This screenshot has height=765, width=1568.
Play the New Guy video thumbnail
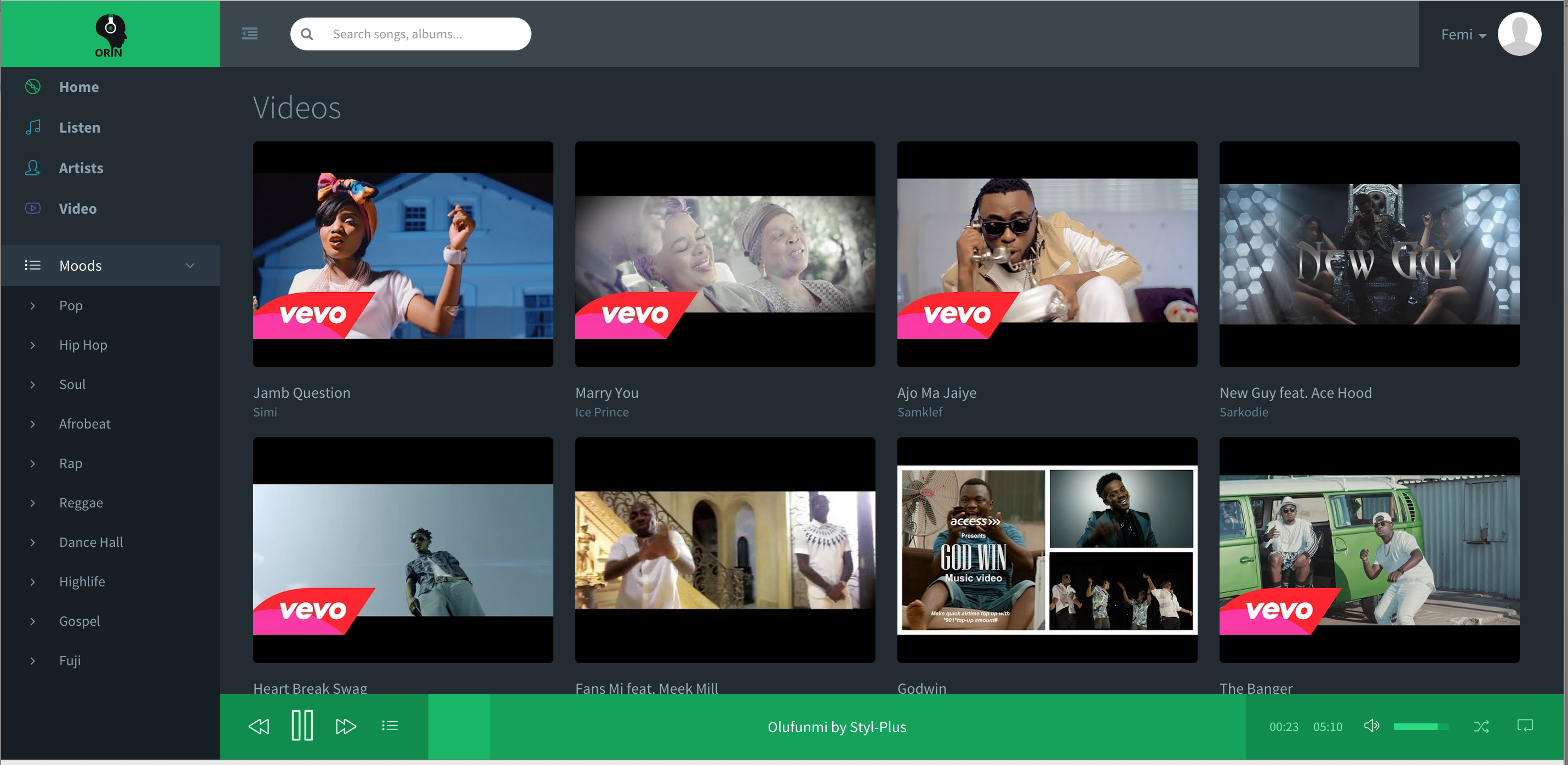pyautogui.click(x=1370, y=254)
